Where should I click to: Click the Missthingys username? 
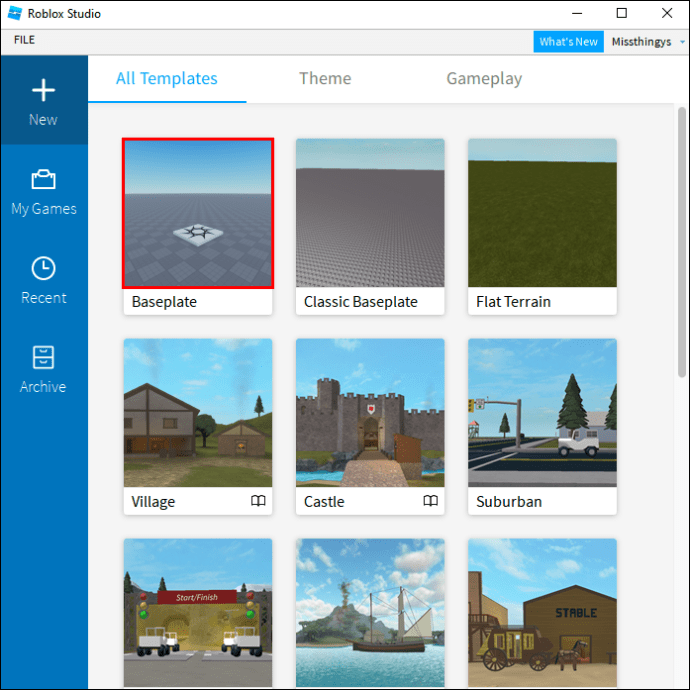641,42
